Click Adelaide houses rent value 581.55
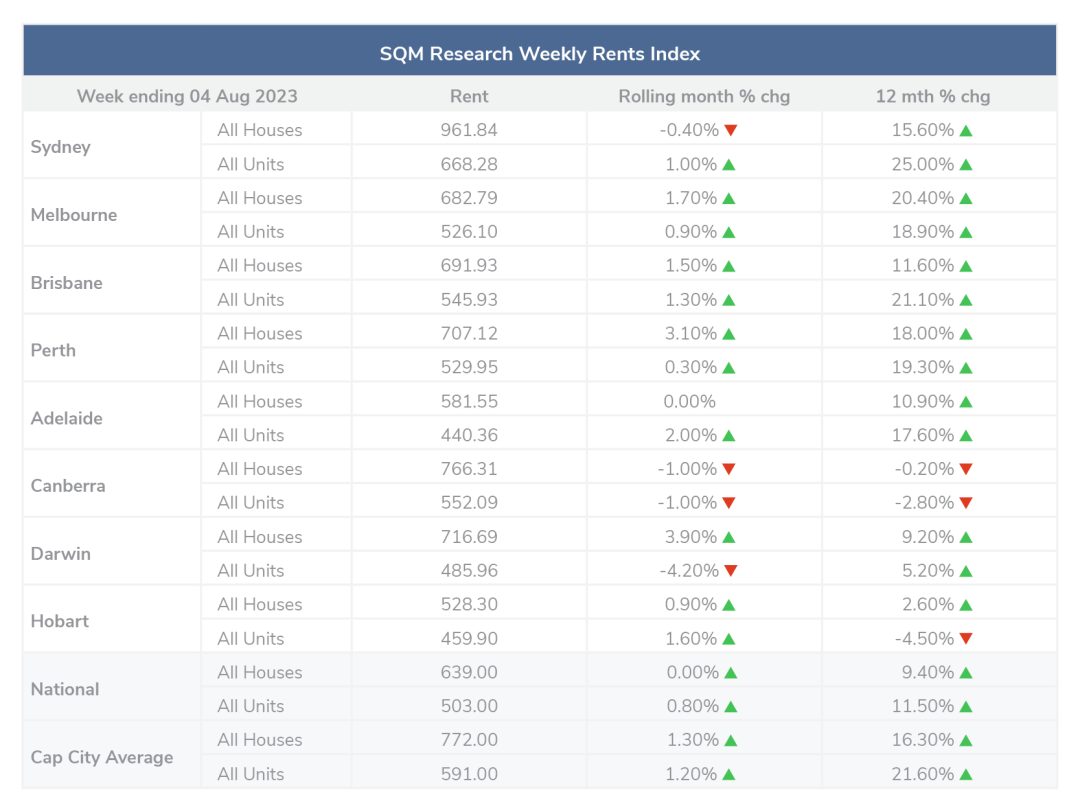Viewport: 1080px width, 810px height. 469,402
